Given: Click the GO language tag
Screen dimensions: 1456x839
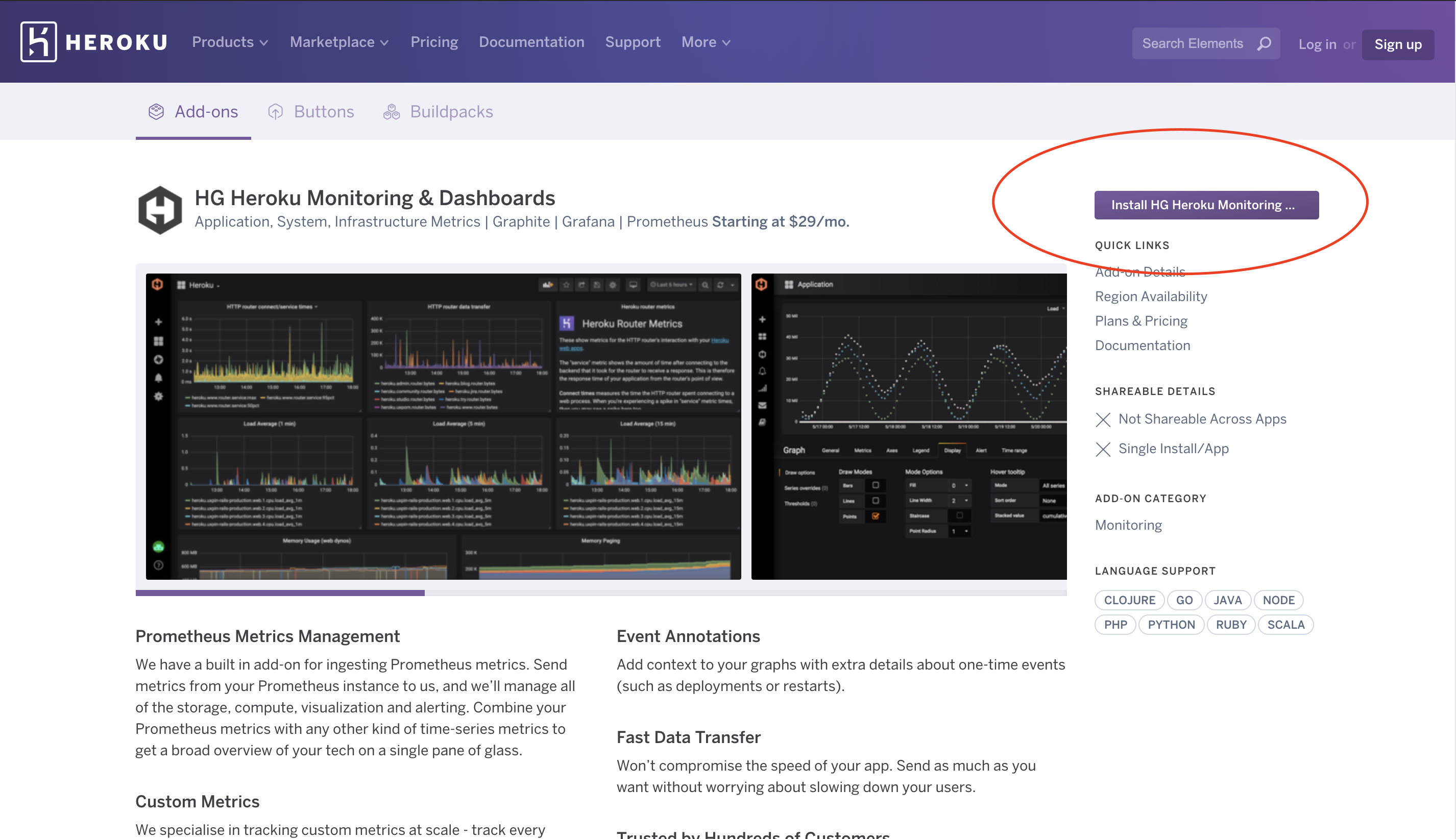Looking at the screenshot, I should point(1184,600).
